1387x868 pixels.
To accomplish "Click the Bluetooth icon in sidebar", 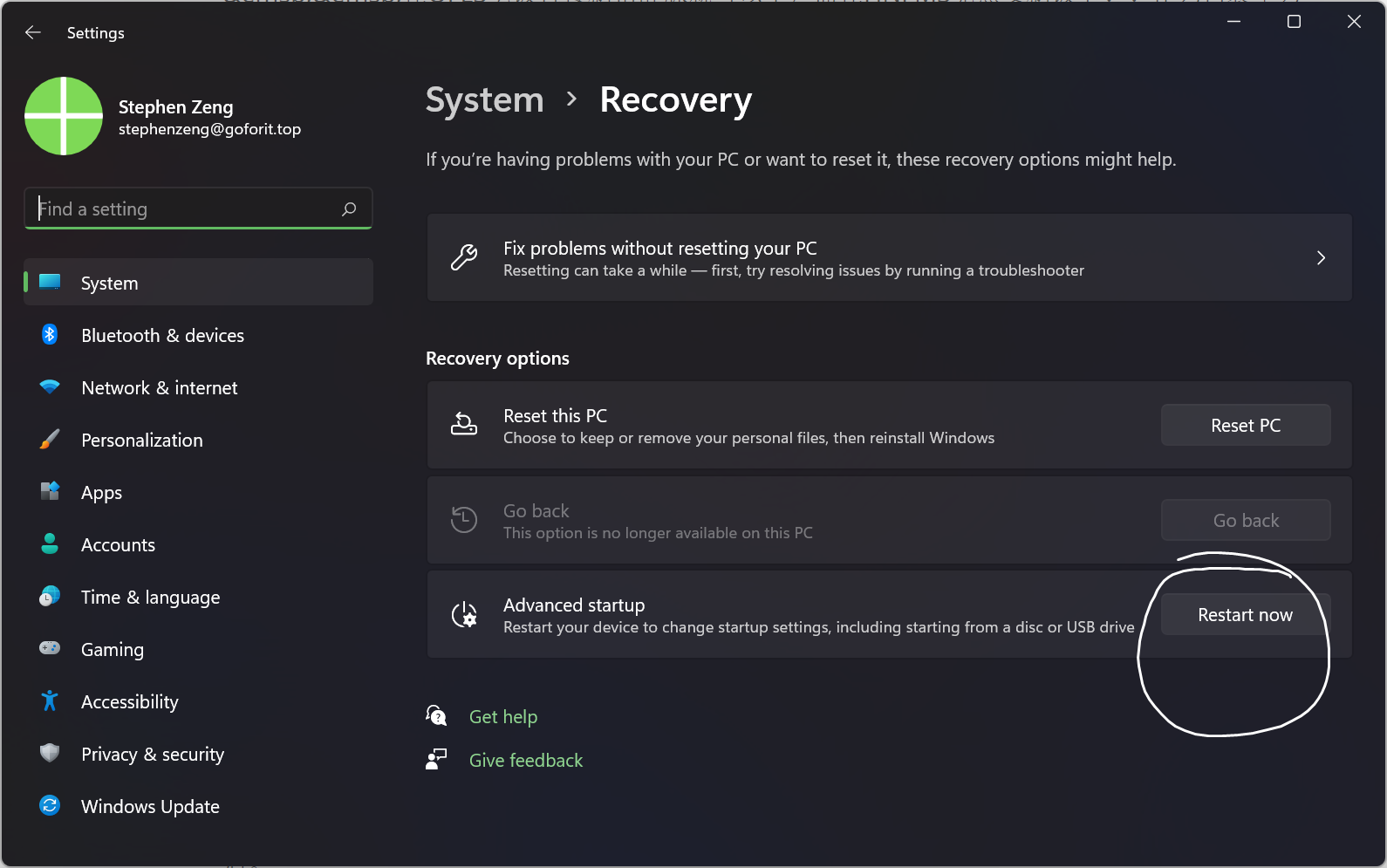I will 50,334.
